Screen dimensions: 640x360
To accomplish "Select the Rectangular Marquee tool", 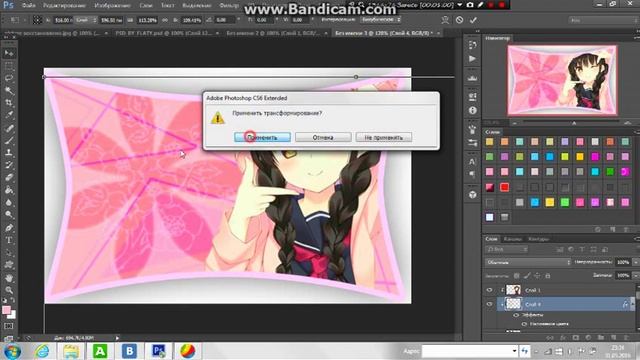I will point(9,66).
